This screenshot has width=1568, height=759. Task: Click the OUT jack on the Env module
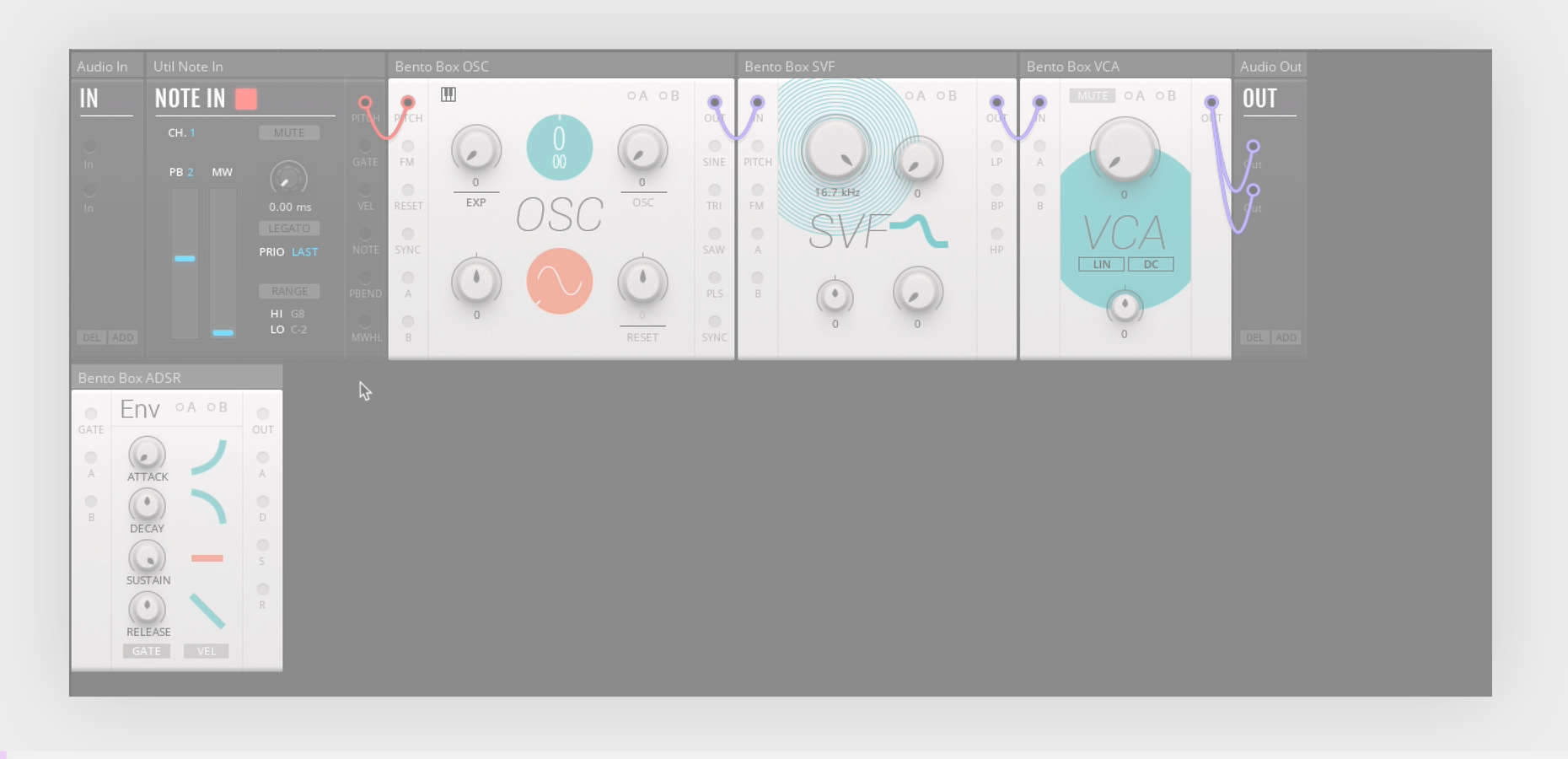(263, 414)
